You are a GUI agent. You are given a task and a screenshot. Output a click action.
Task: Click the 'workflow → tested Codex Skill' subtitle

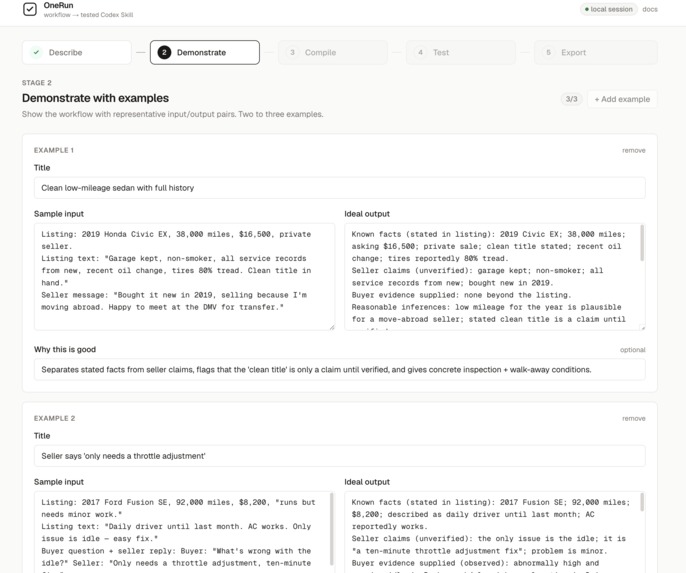[x=88, y=15]
